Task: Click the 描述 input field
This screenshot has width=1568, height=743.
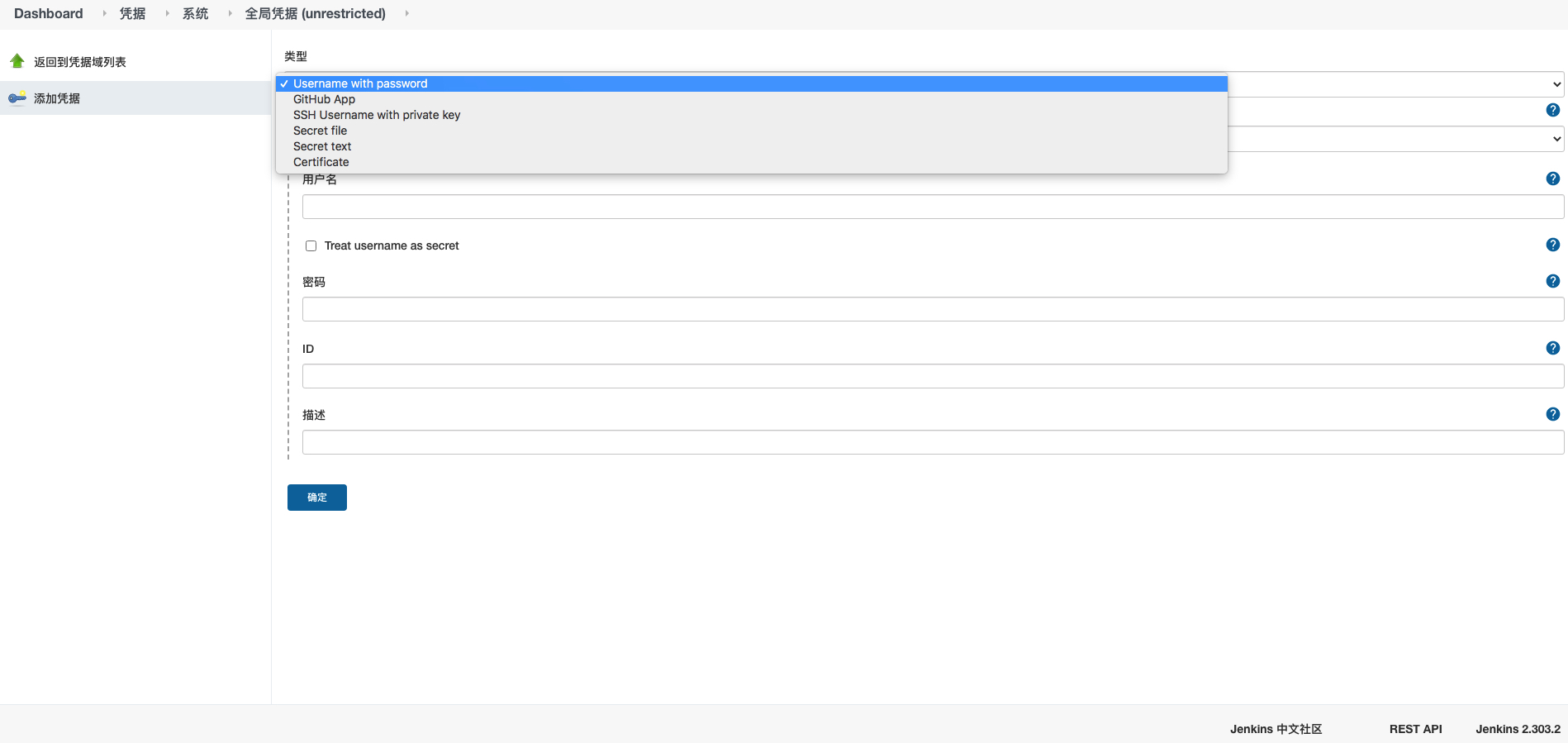Action: pyautogui.click(x=933, y=442)
